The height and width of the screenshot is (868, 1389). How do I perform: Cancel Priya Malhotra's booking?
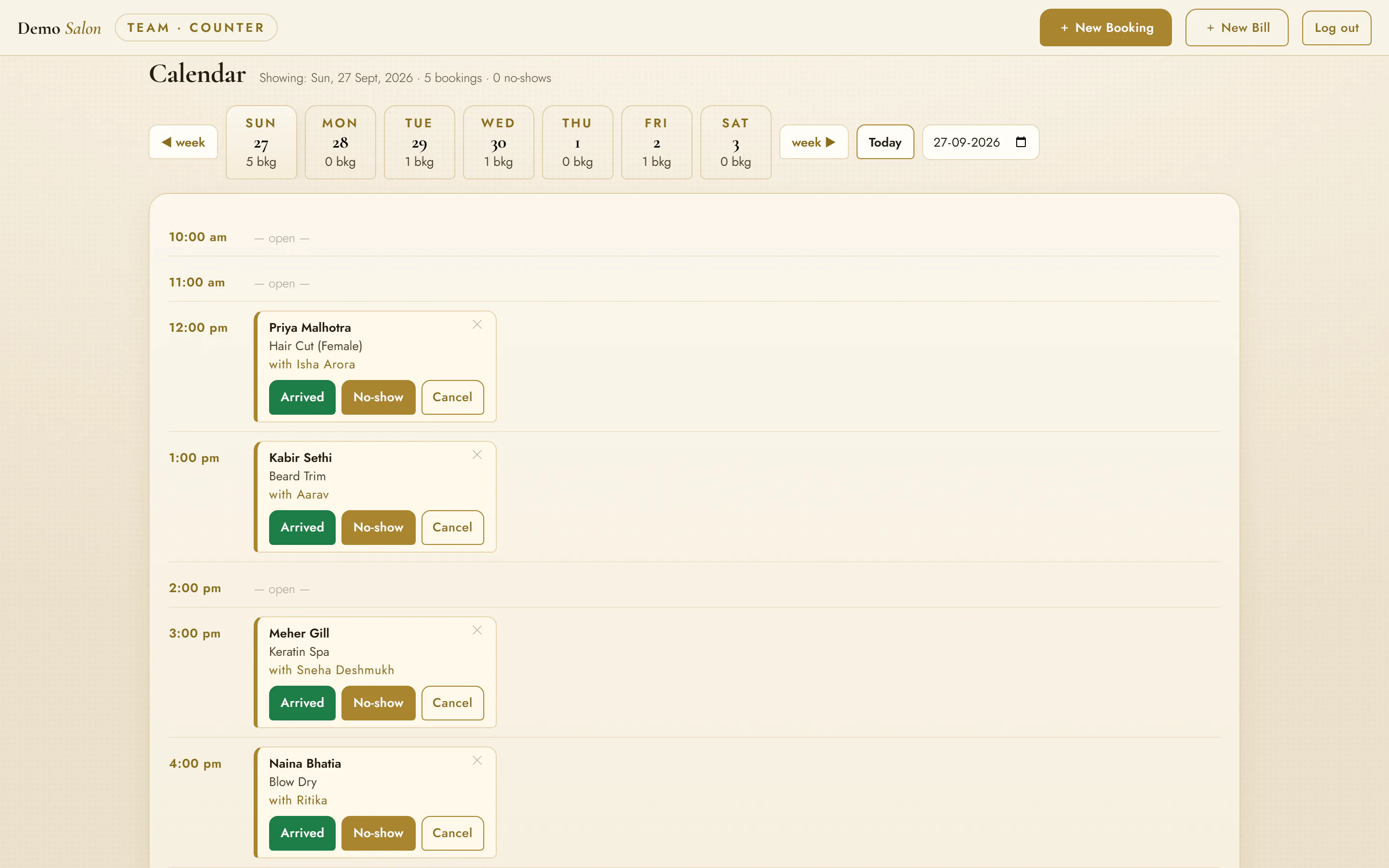pos(452,397)
